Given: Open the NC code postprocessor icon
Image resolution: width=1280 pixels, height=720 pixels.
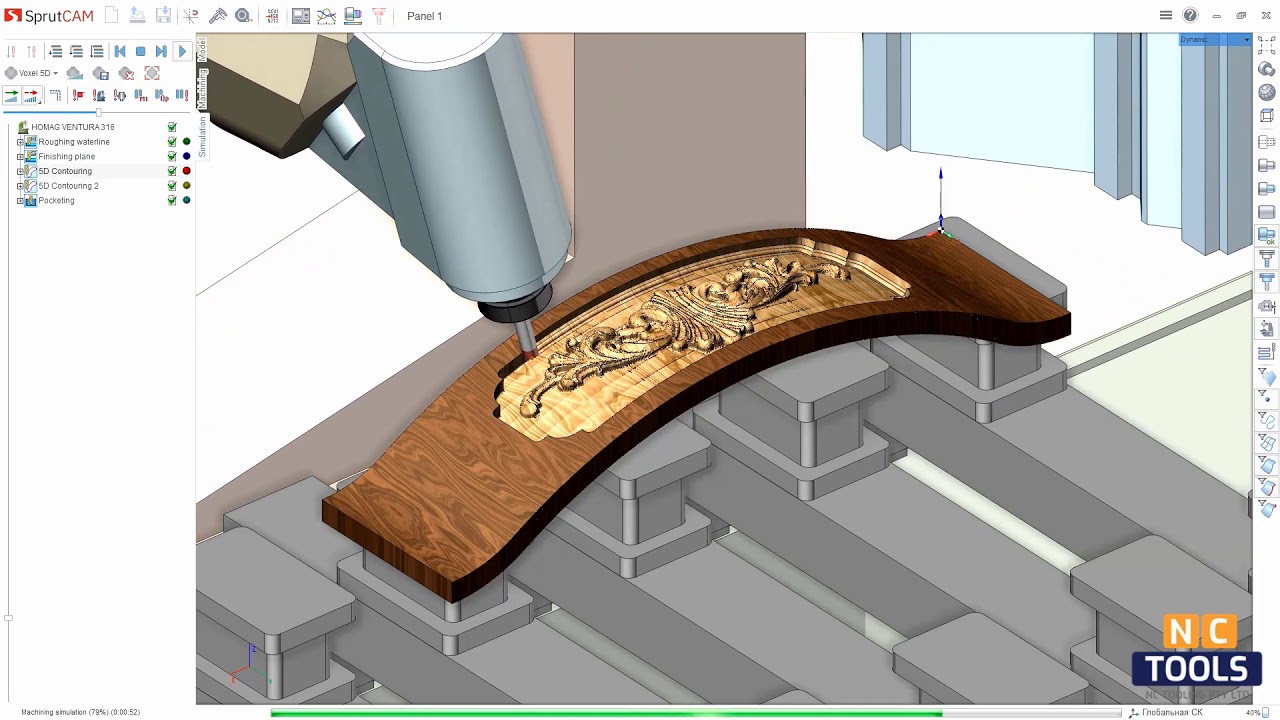Looking at the screenshot, I should tap(272, 16).
